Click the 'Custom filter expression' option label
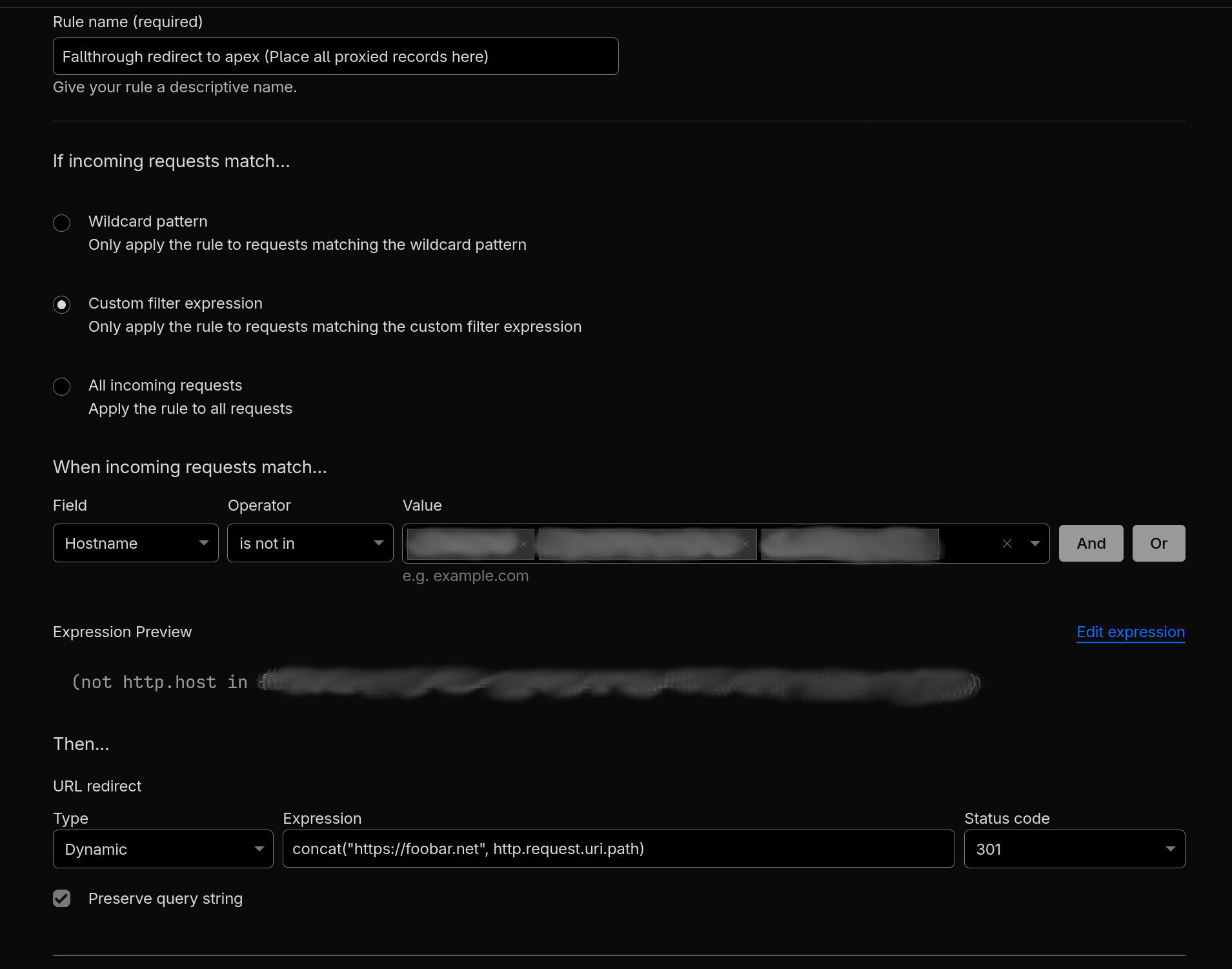Screen dimensions: 1232x969 [x=176, y=303]
